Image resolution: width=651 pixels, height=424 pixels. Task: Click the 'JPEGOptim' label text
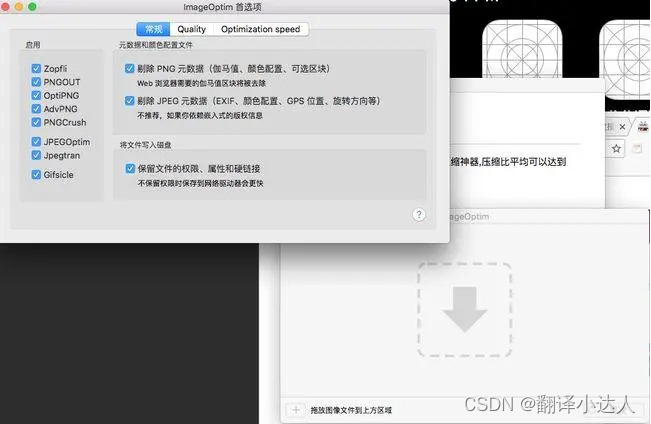[x=66, y=142]
